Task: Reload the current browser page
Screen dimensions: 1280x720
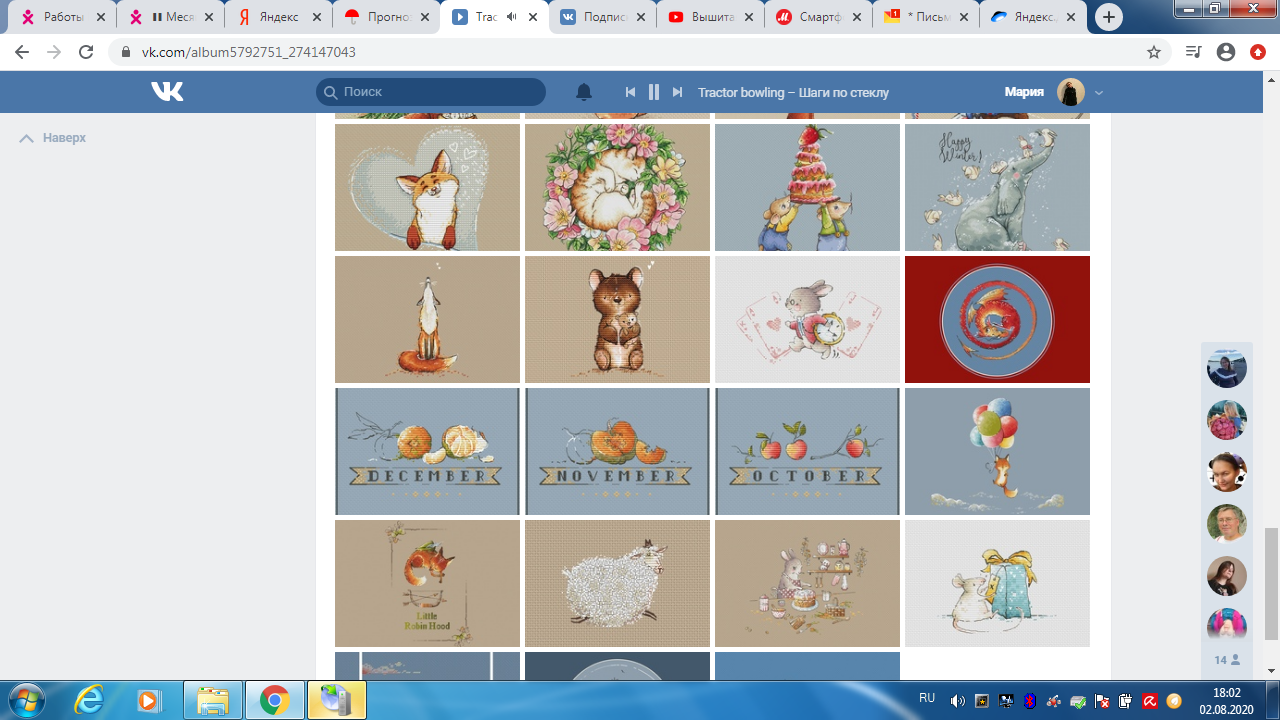Action: click(x=86, y=52)
